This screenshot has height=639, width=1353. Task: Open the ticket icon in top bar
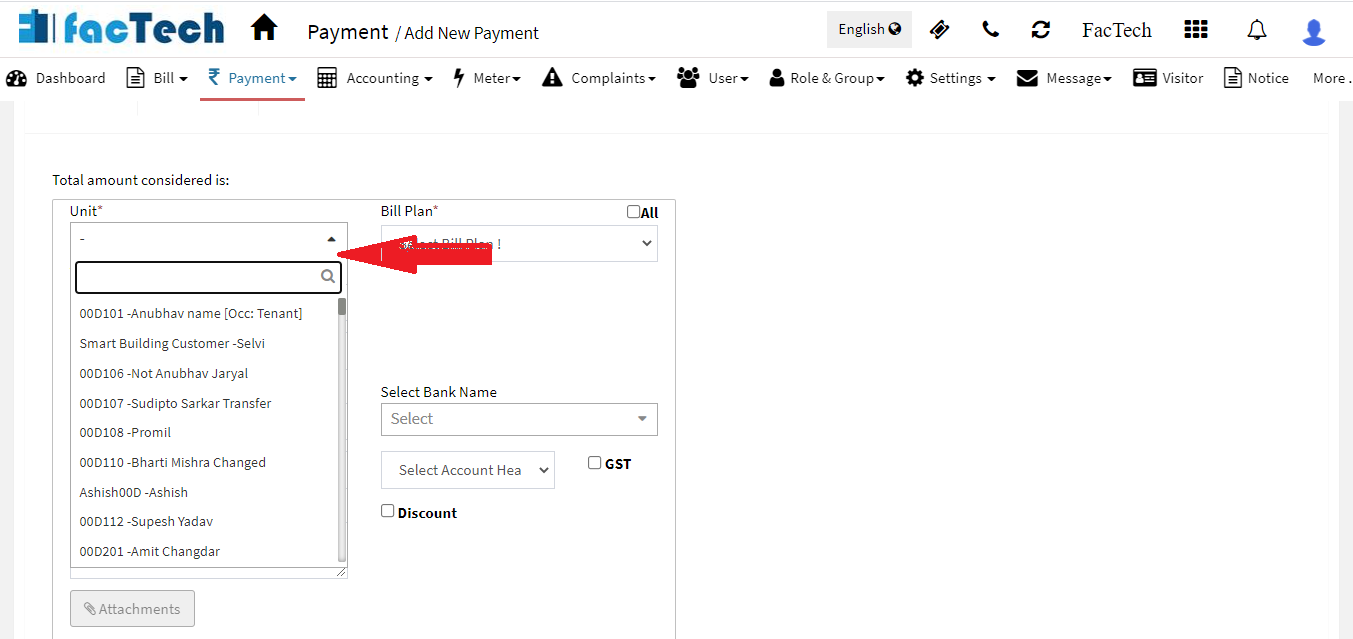coord(939,29)
